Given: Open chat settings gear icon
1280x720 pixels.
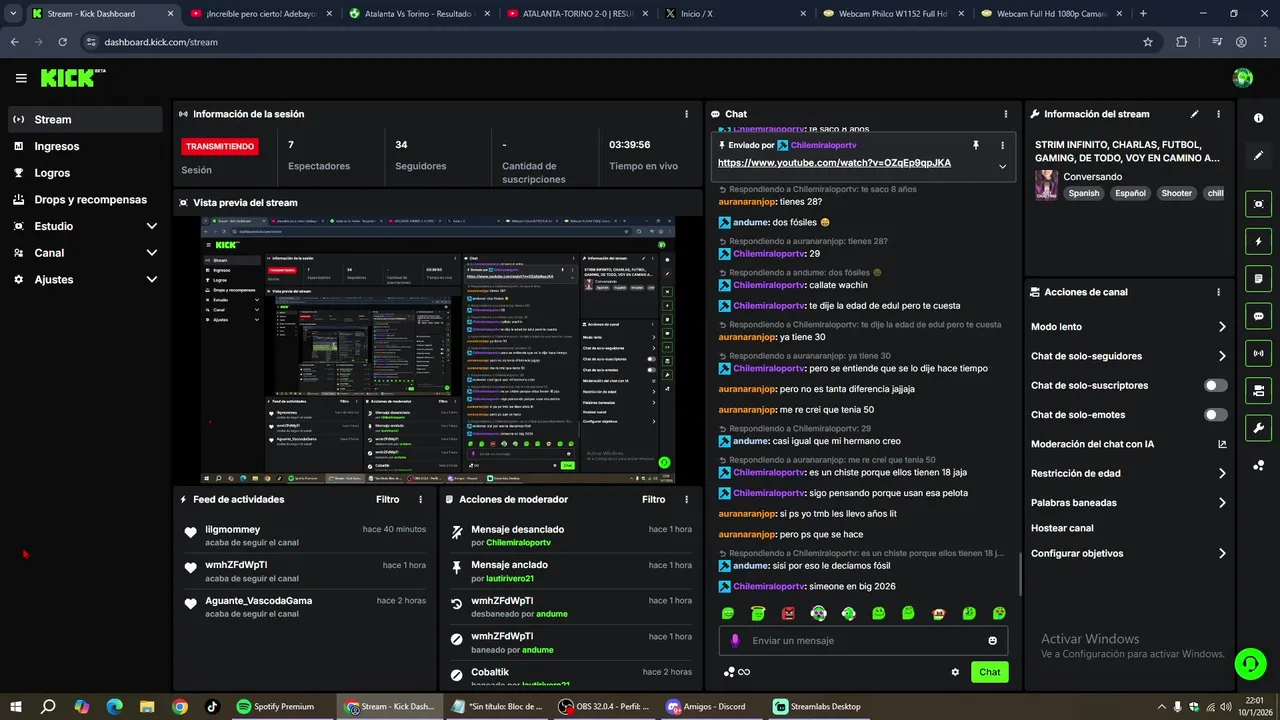Looking at the screenshot, I should [x=955, y=672].
